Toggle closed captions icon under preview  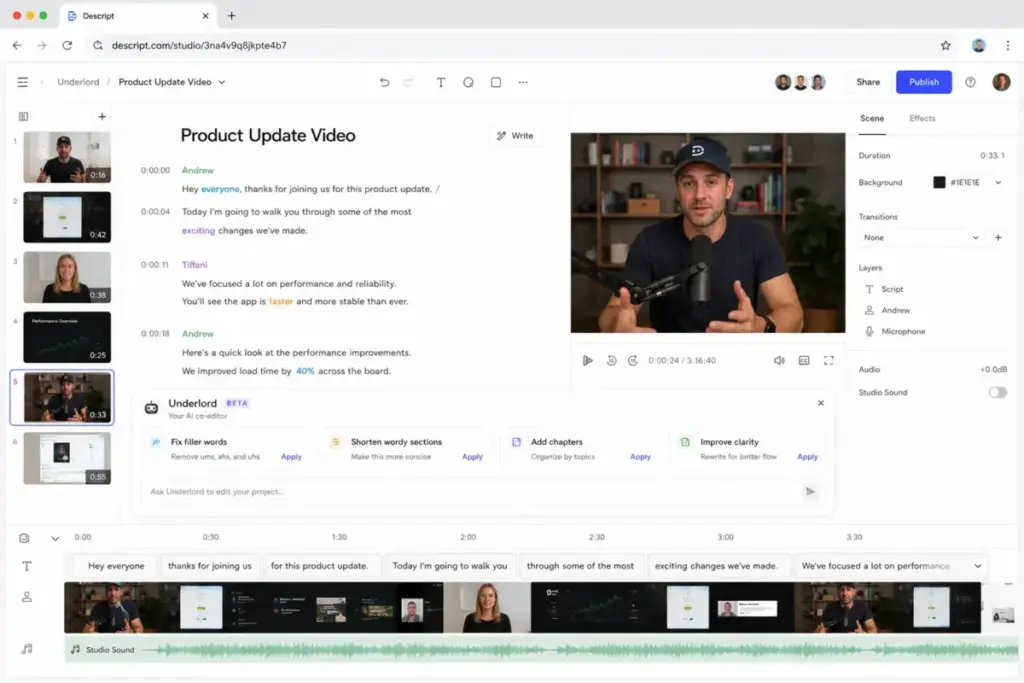pos(804,360)
